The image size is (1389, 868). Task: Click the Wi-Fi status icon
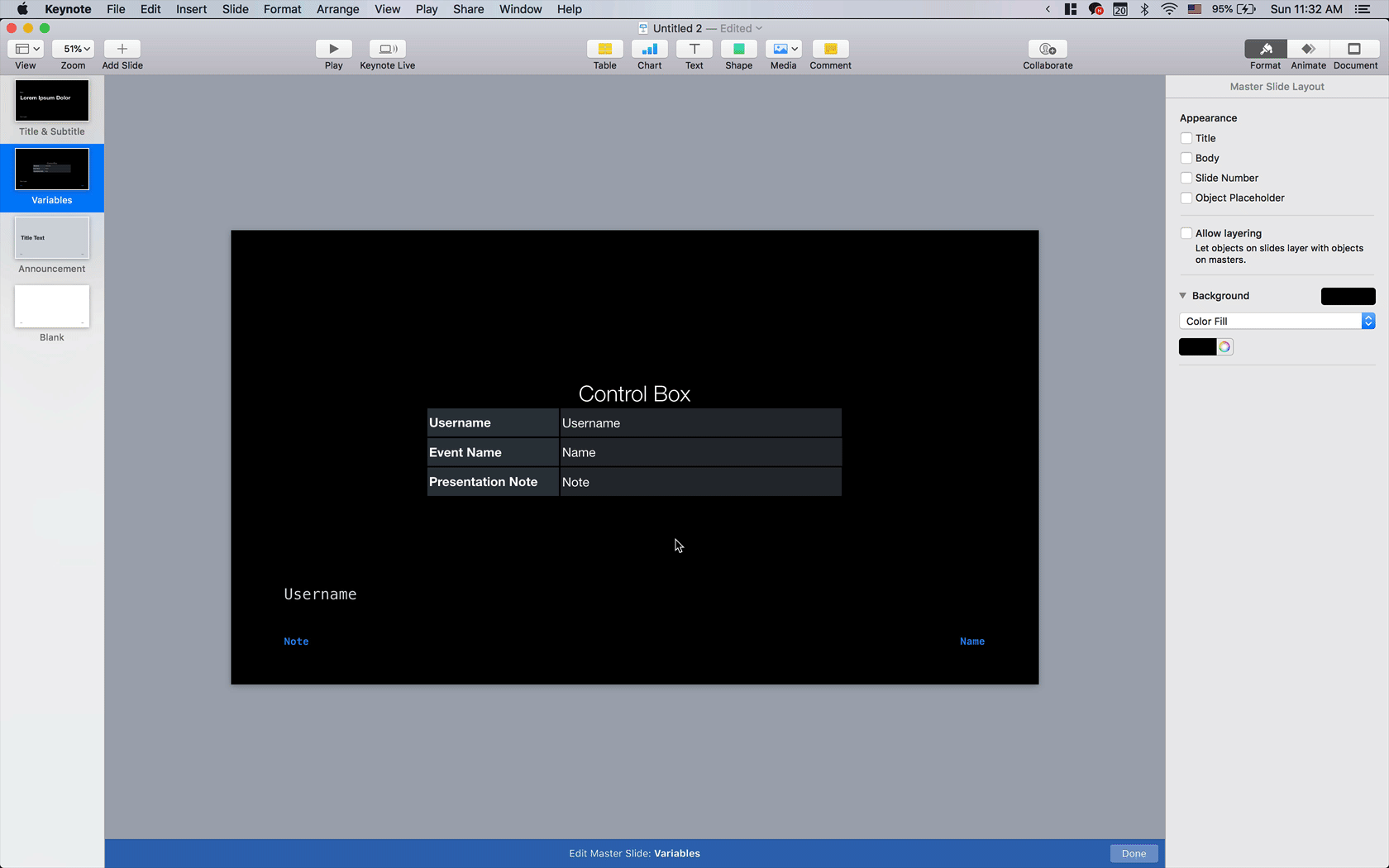(1169, 9)
